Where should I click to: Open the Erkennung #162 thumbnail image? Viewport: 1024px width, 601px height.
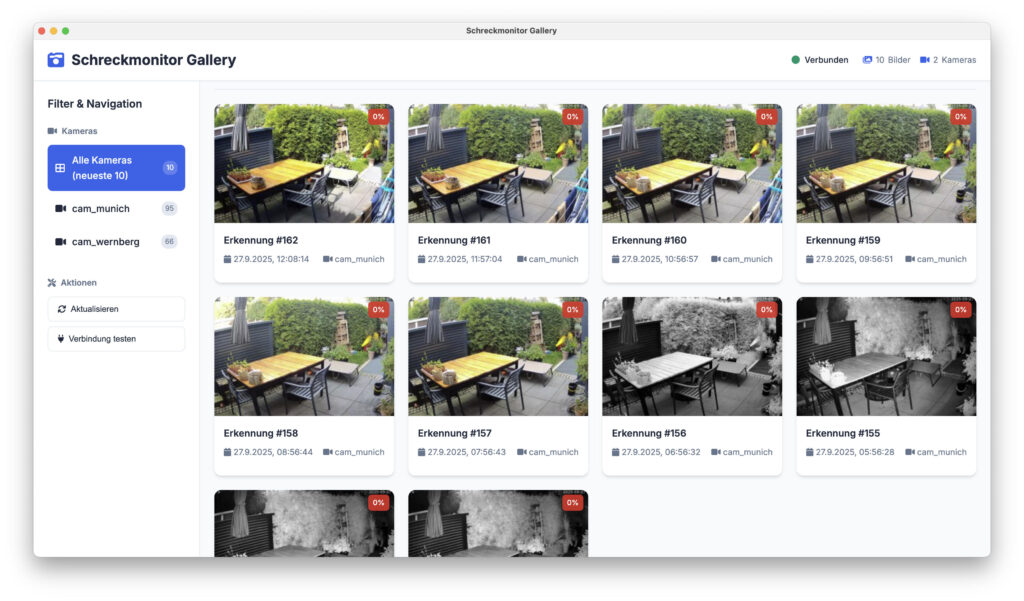click(x=303, y=163)
